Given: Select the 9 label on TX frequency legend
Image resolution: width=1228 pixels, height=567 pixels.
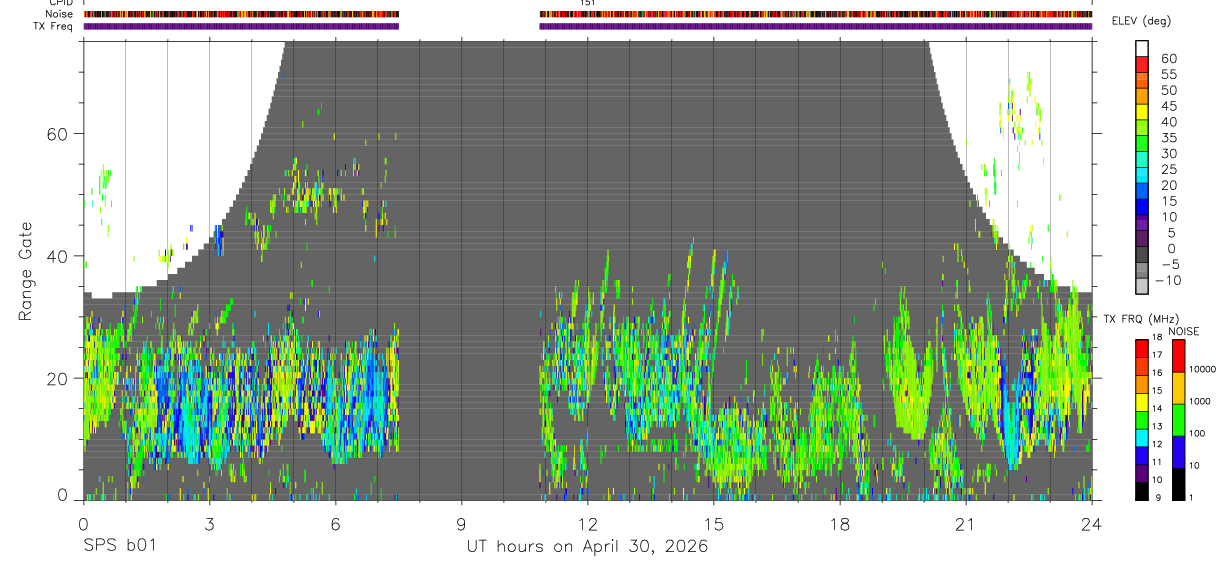Looking at the screenshot, I should [x=1157, y=497].
